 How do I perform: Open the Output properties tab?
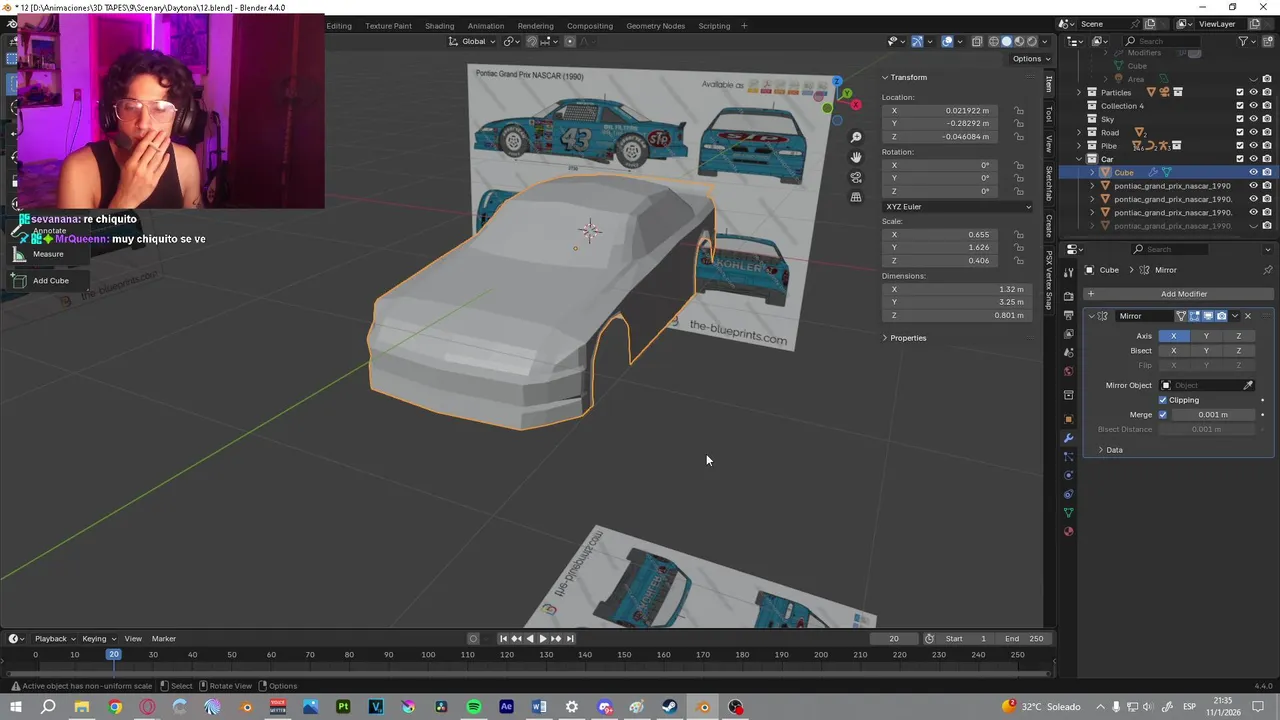click(1069, 315)
